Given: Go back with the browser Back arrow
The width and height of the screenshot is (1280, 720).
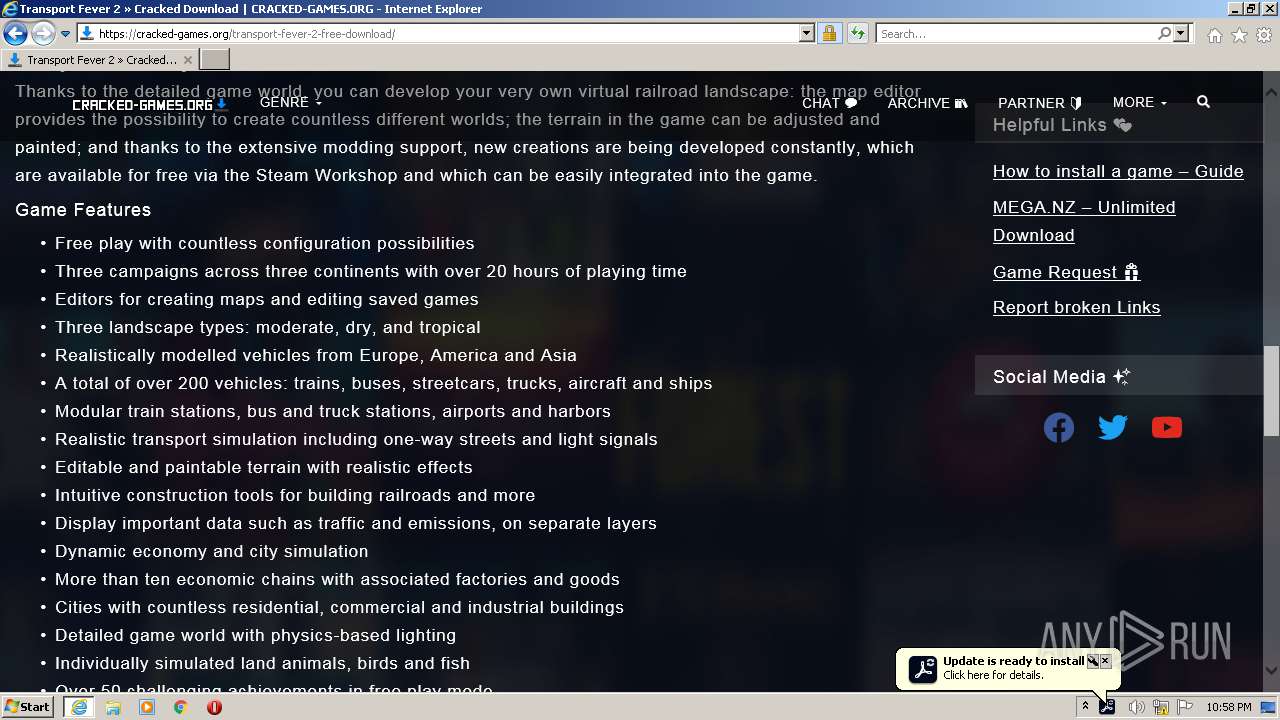Looking at the screenshot, I should [x=15, y=33].
